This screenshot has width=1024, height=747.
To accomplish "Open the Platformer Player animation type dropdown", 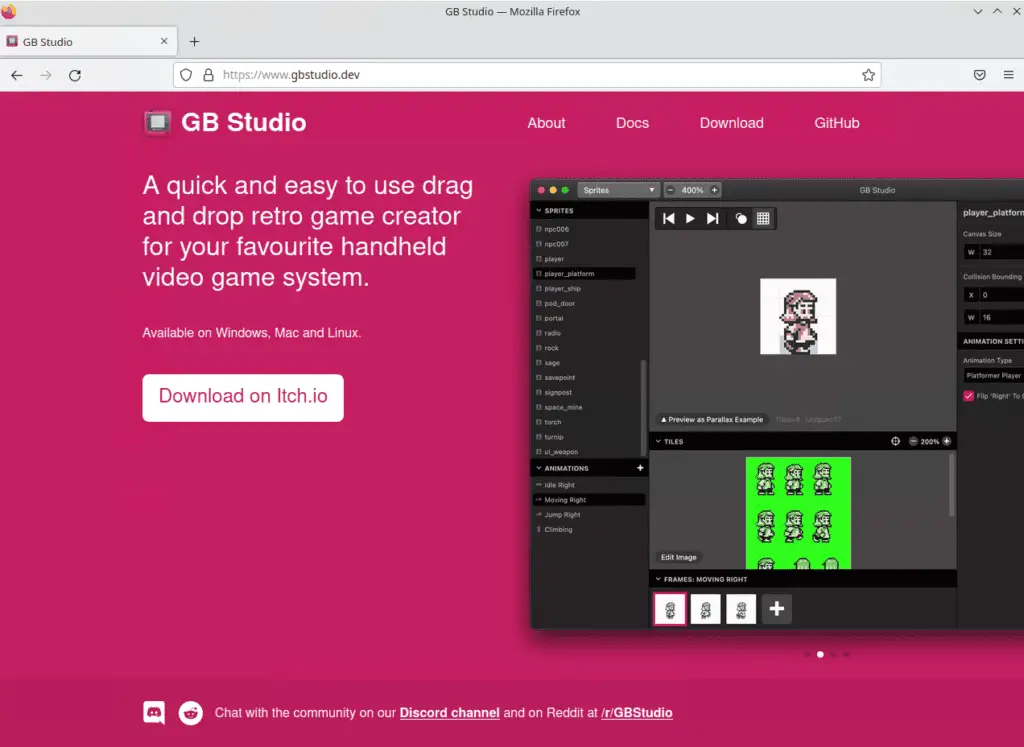I will coord(993,375).
